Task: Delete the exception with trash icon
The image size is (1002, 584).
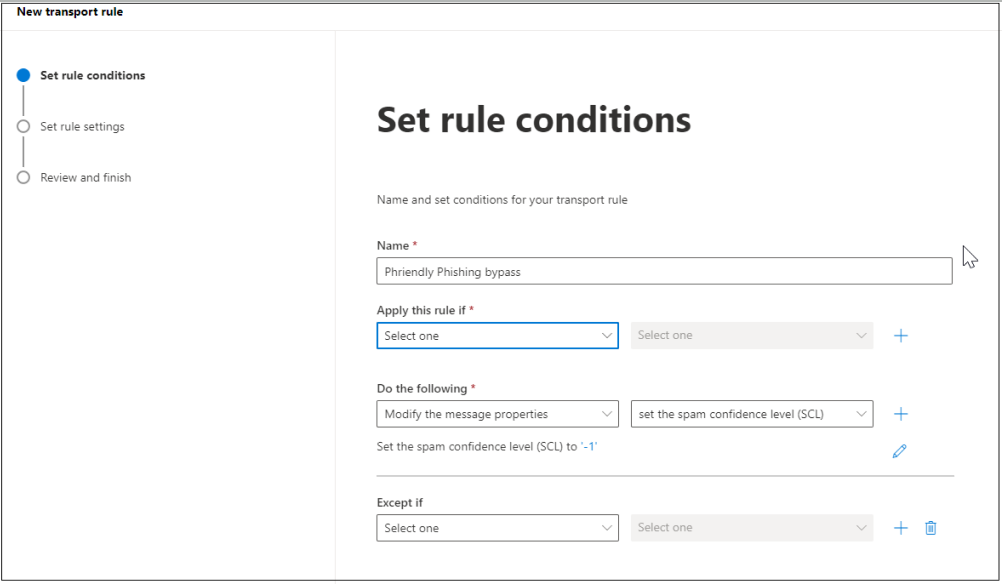Action: [x=930, y=528]
